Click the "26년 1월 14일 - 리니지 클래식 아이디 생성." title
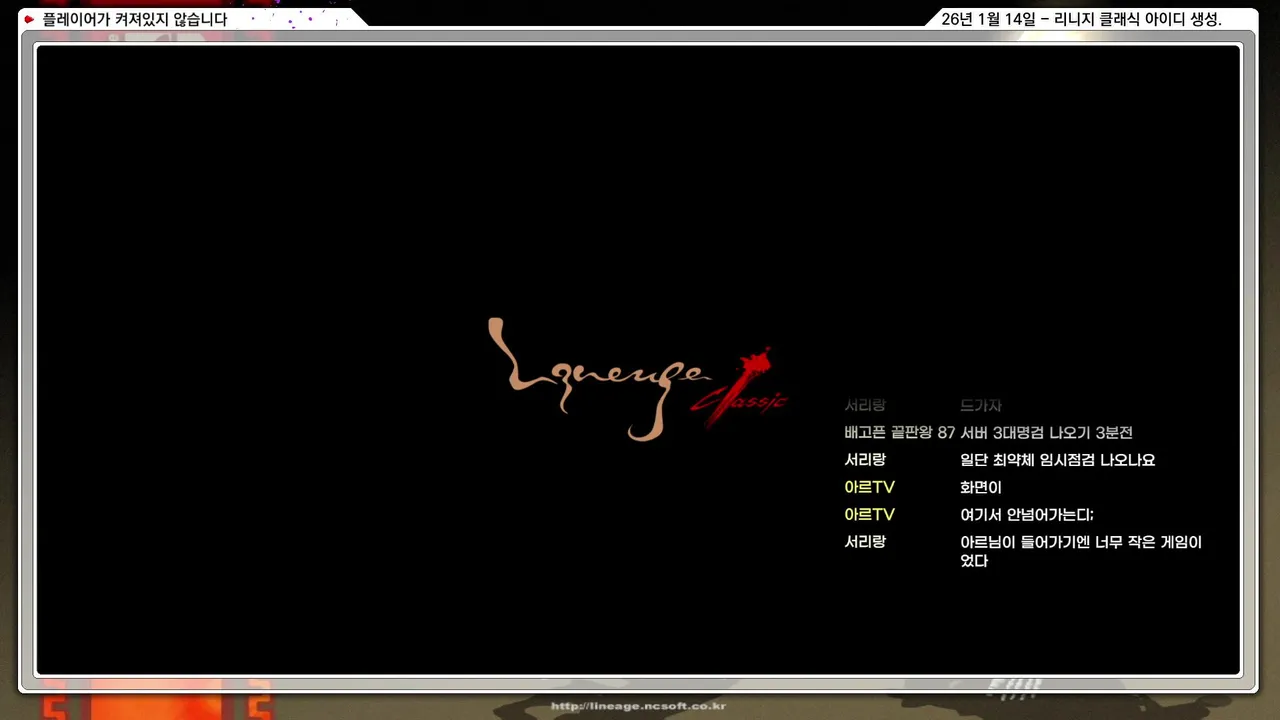The image size is (1280, 720). (x=1082, y=19)
